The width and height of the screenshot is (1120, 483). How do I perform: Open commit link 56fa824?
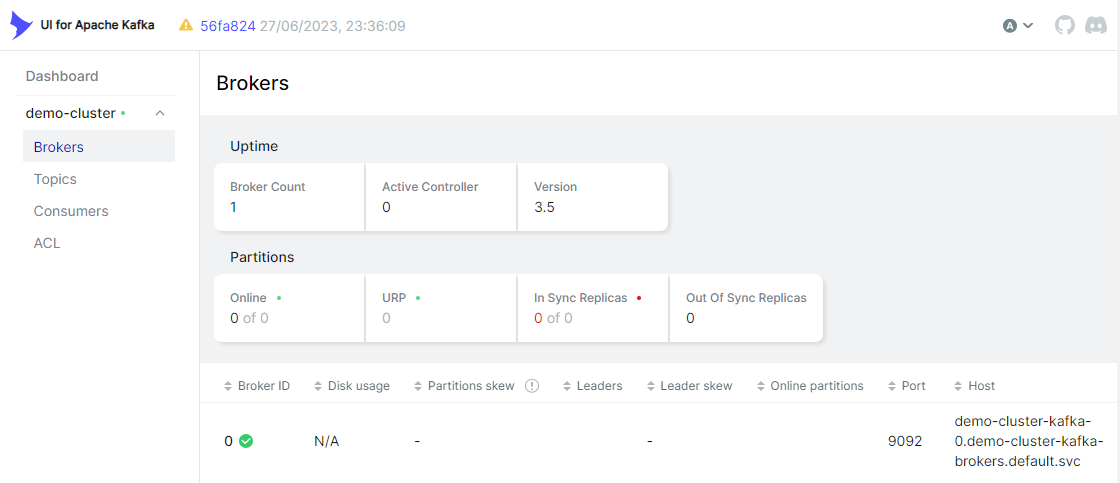click(227, 25)
